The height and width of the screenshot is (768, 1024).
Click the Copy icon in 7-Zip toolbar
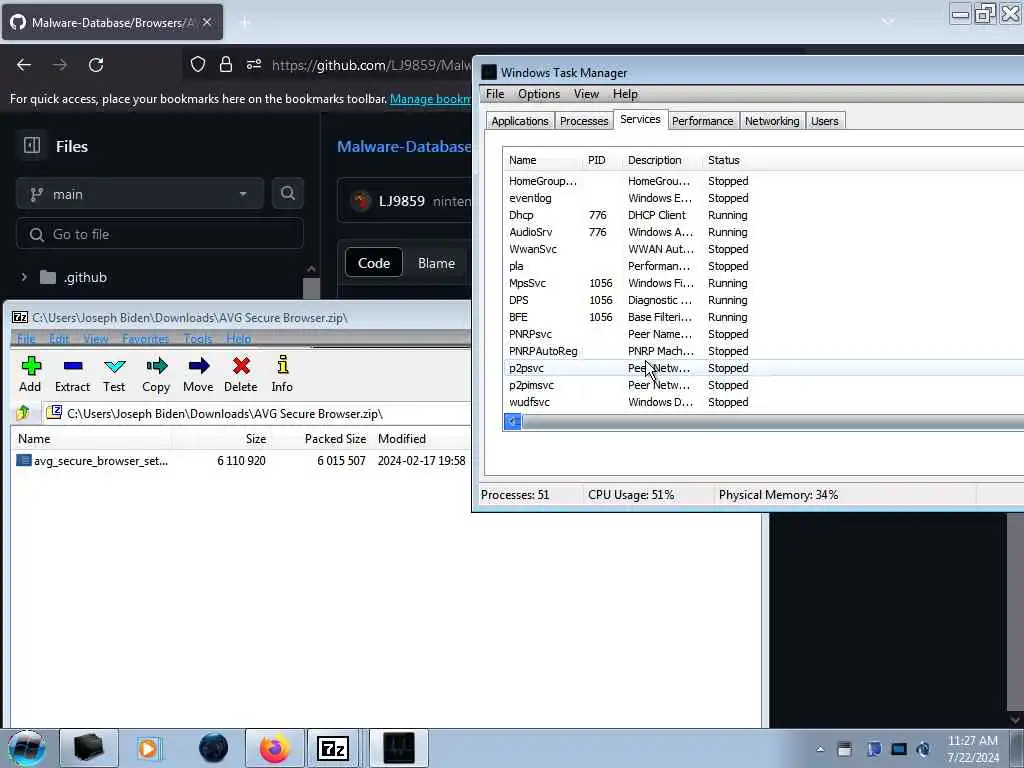pyautogui.click(x=156, y=374)
